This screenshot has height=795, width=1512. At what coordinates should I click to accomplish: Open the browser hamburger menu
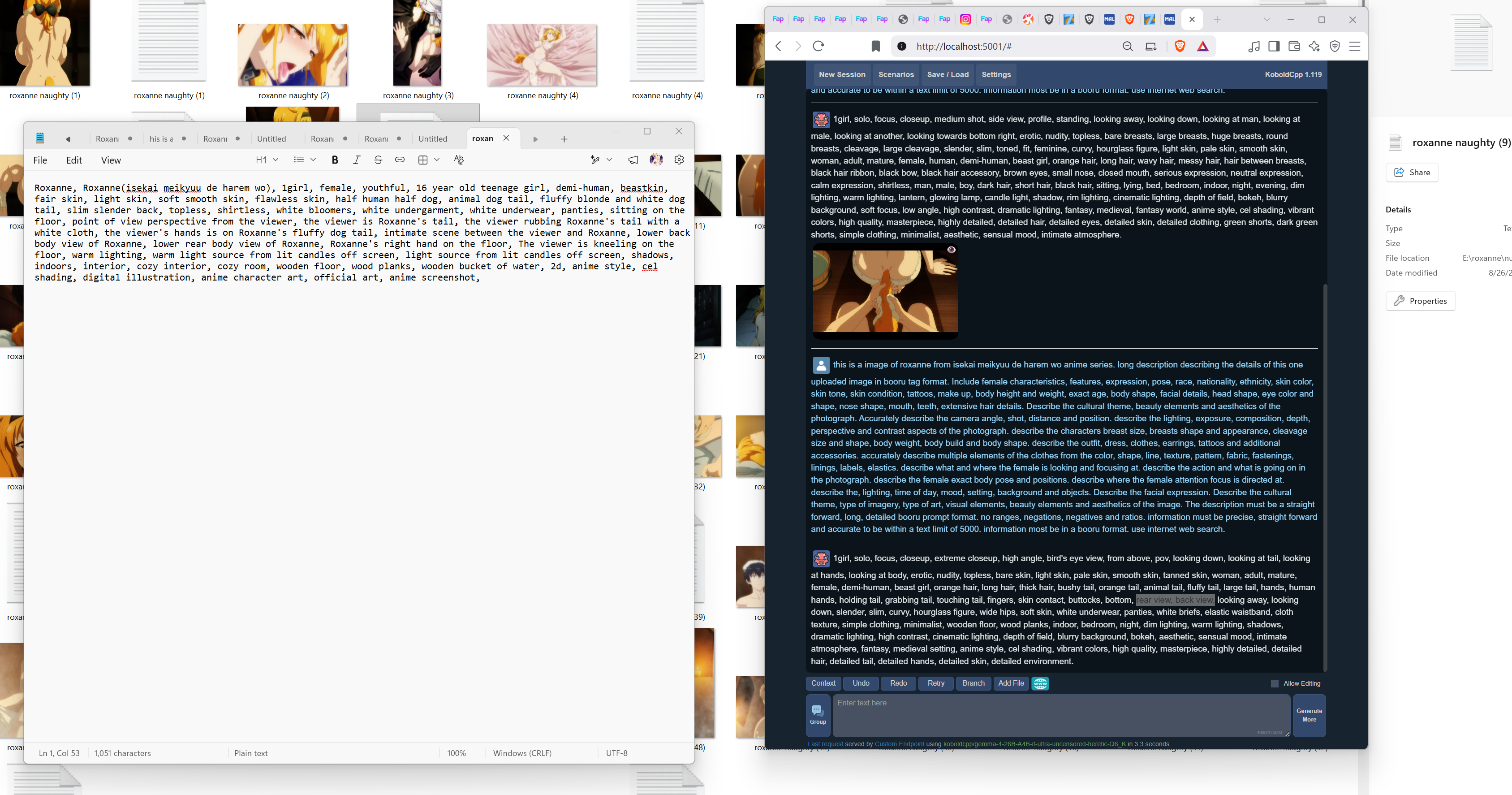pos(1355,47)
